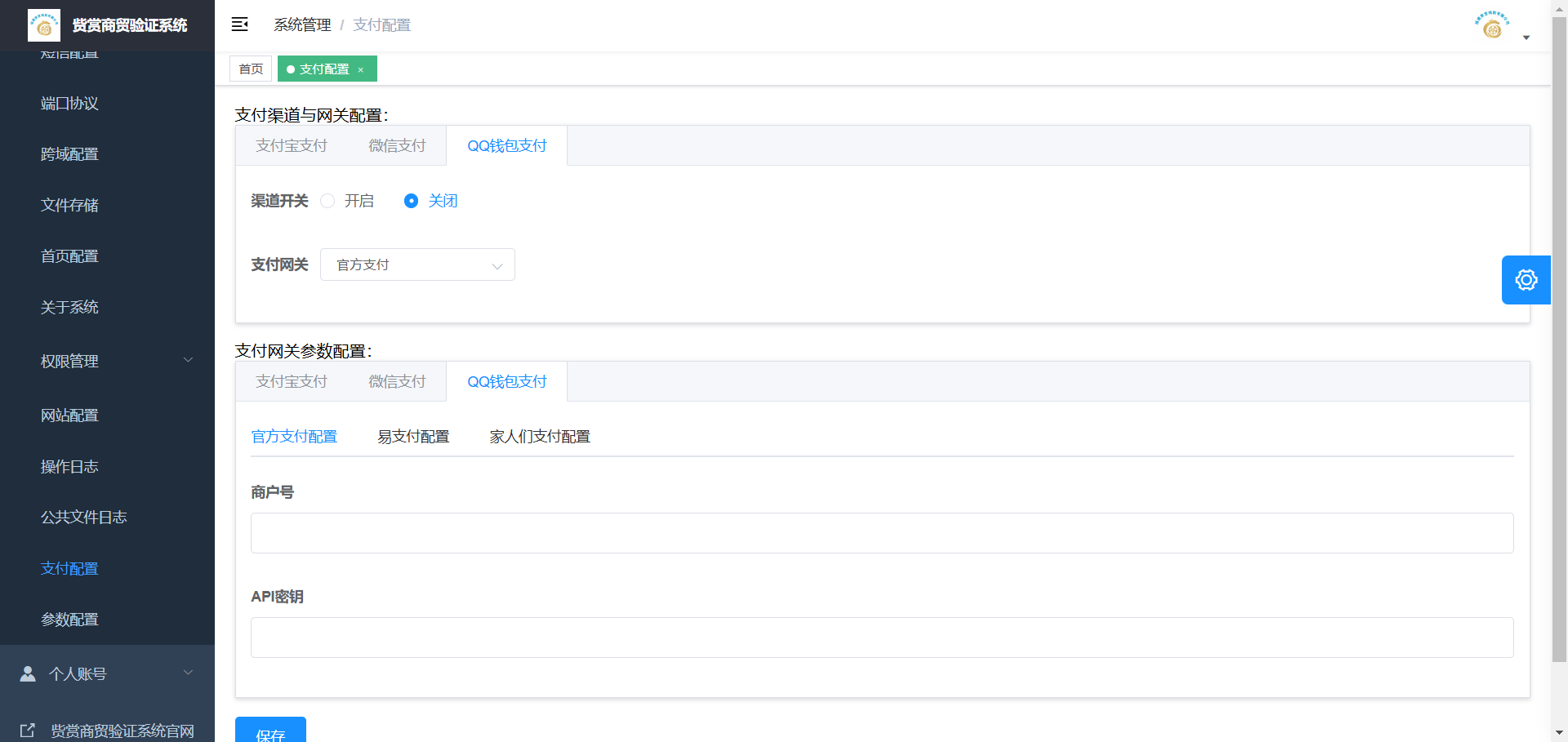Open the blue settings gear panel
Screen dimensions: 1568x742
click(1526, 280)
